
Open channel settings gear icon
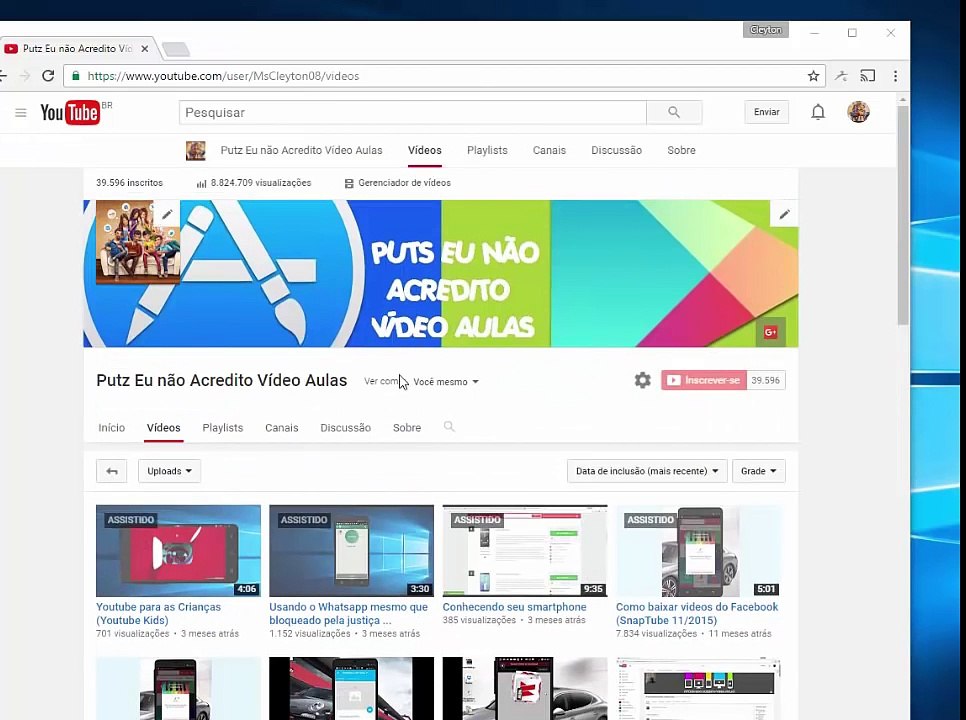tap(643, 380)
